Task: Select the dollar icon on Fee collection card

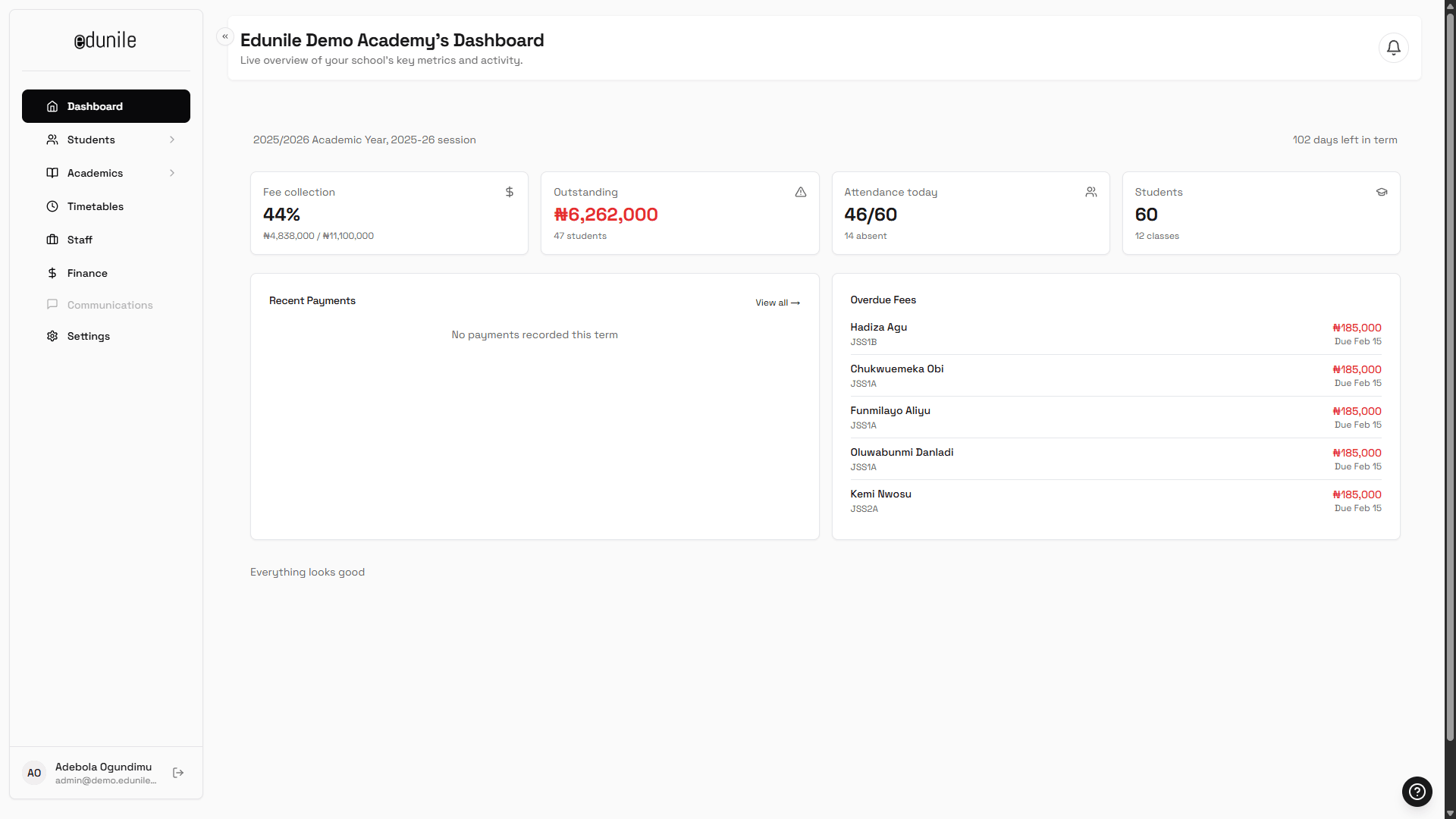Action: click(509, 192)
